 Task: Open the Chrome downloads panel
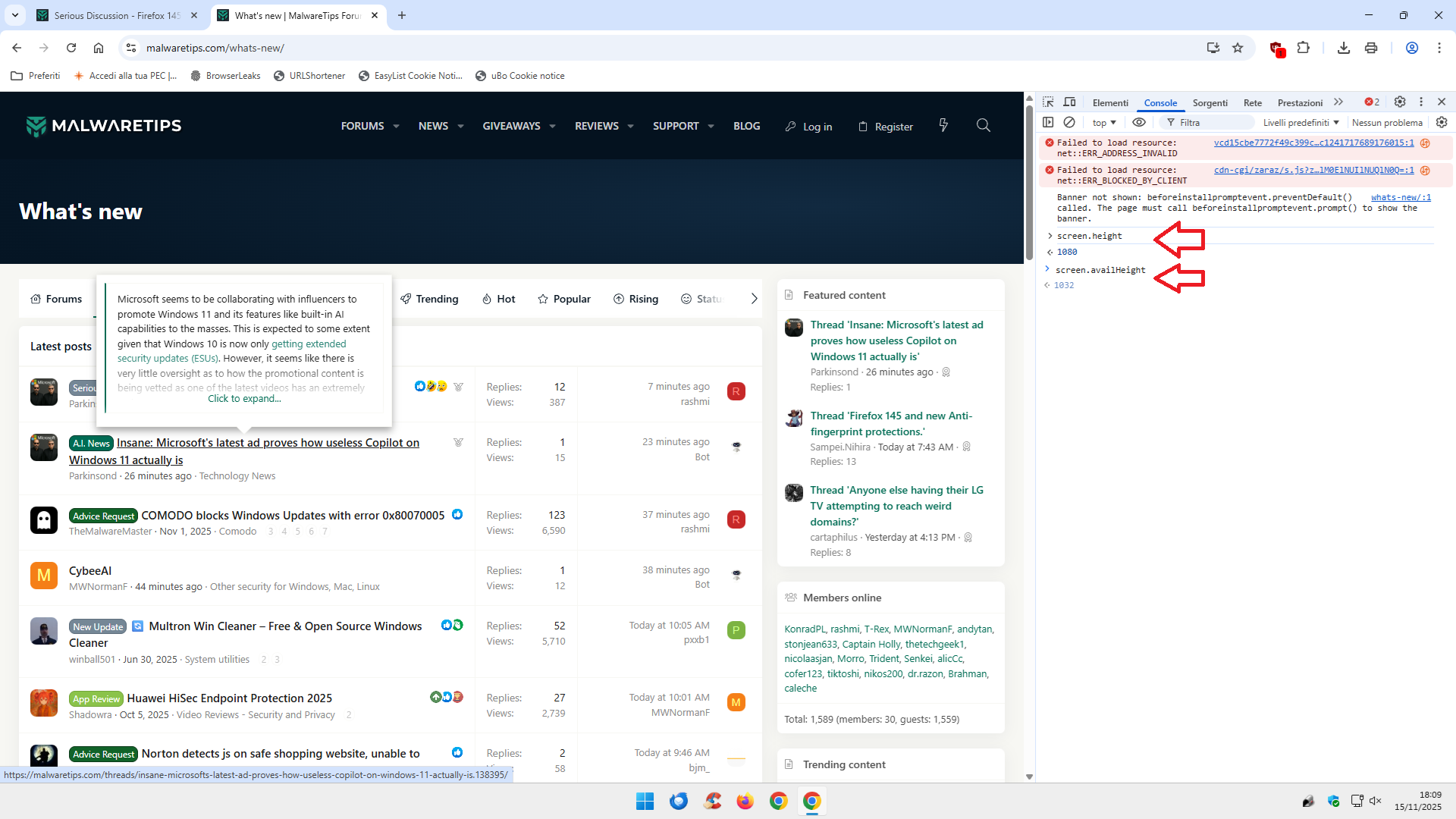1344,48
